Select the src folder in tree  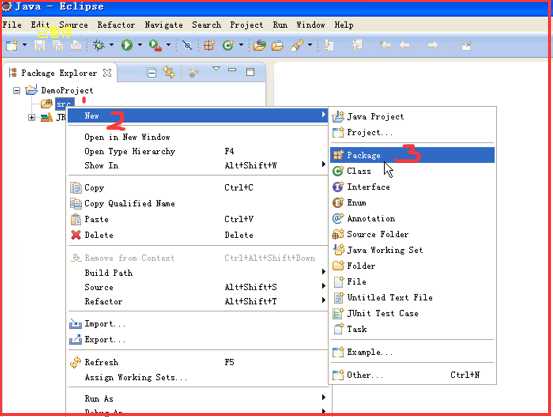pos(65,104)
